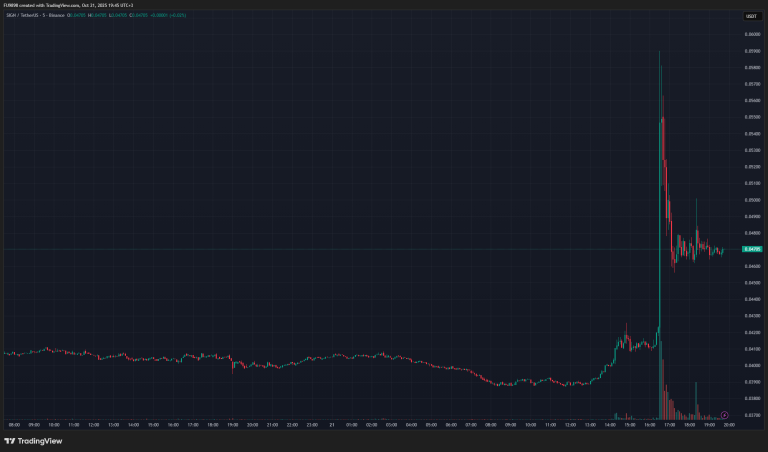
Task: Click the TradingView logo icon
Action: pos(10,441)
